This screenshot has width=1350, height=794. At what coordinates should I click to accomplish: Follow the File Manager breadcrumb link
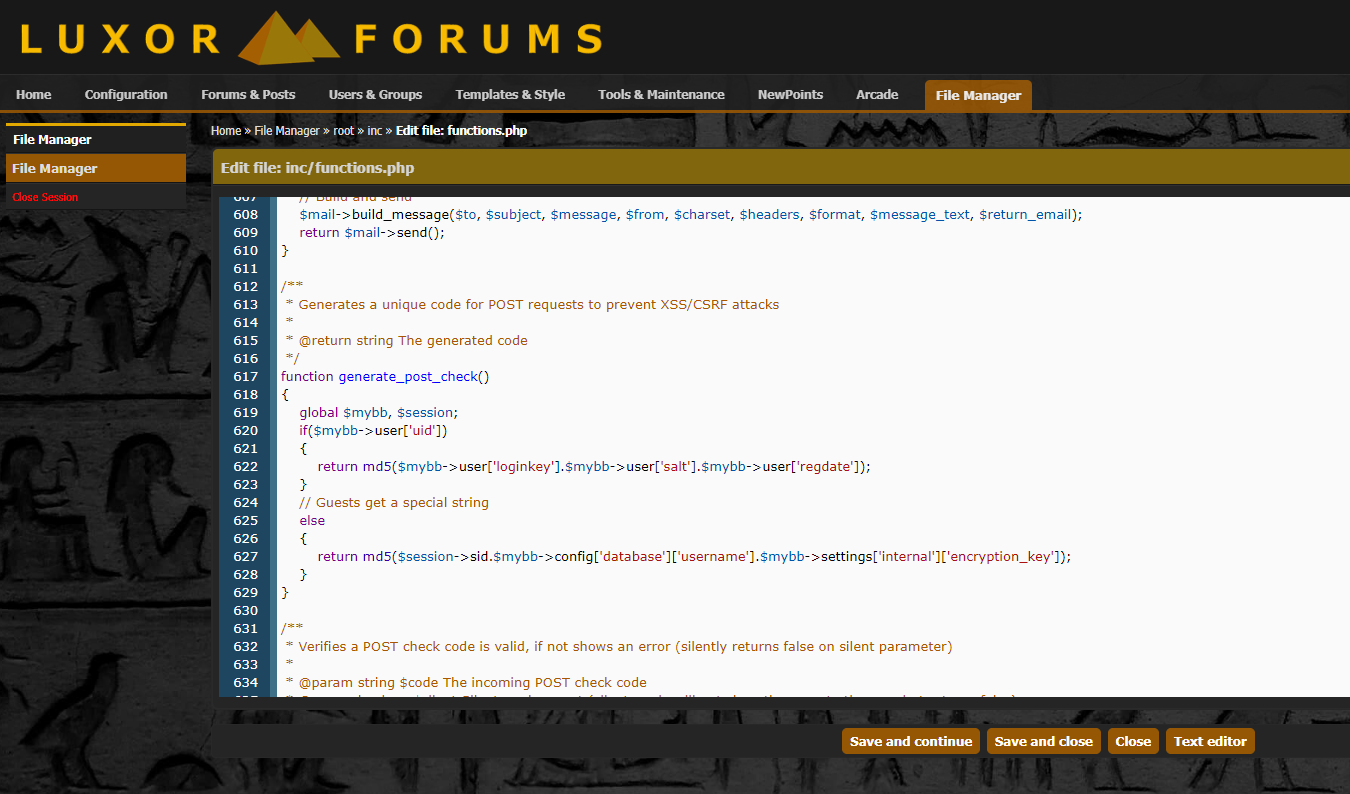click(x=287, y=131)
